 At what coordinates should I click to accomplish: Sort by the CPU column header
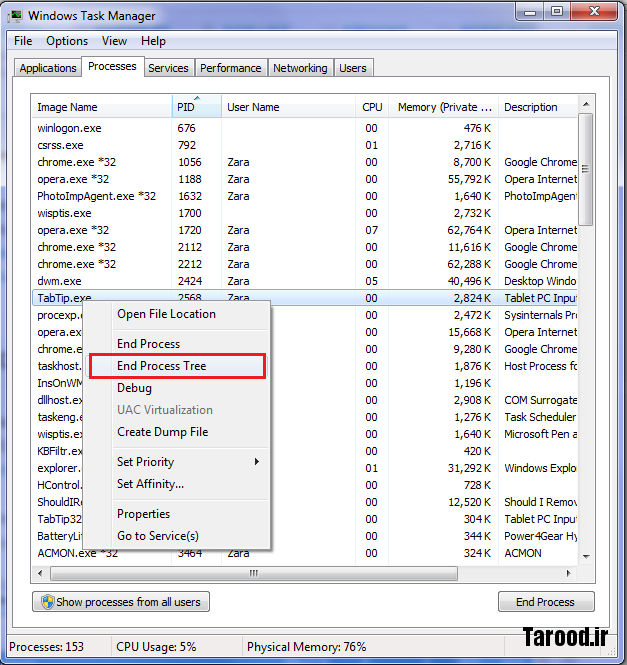coord(372,107)
